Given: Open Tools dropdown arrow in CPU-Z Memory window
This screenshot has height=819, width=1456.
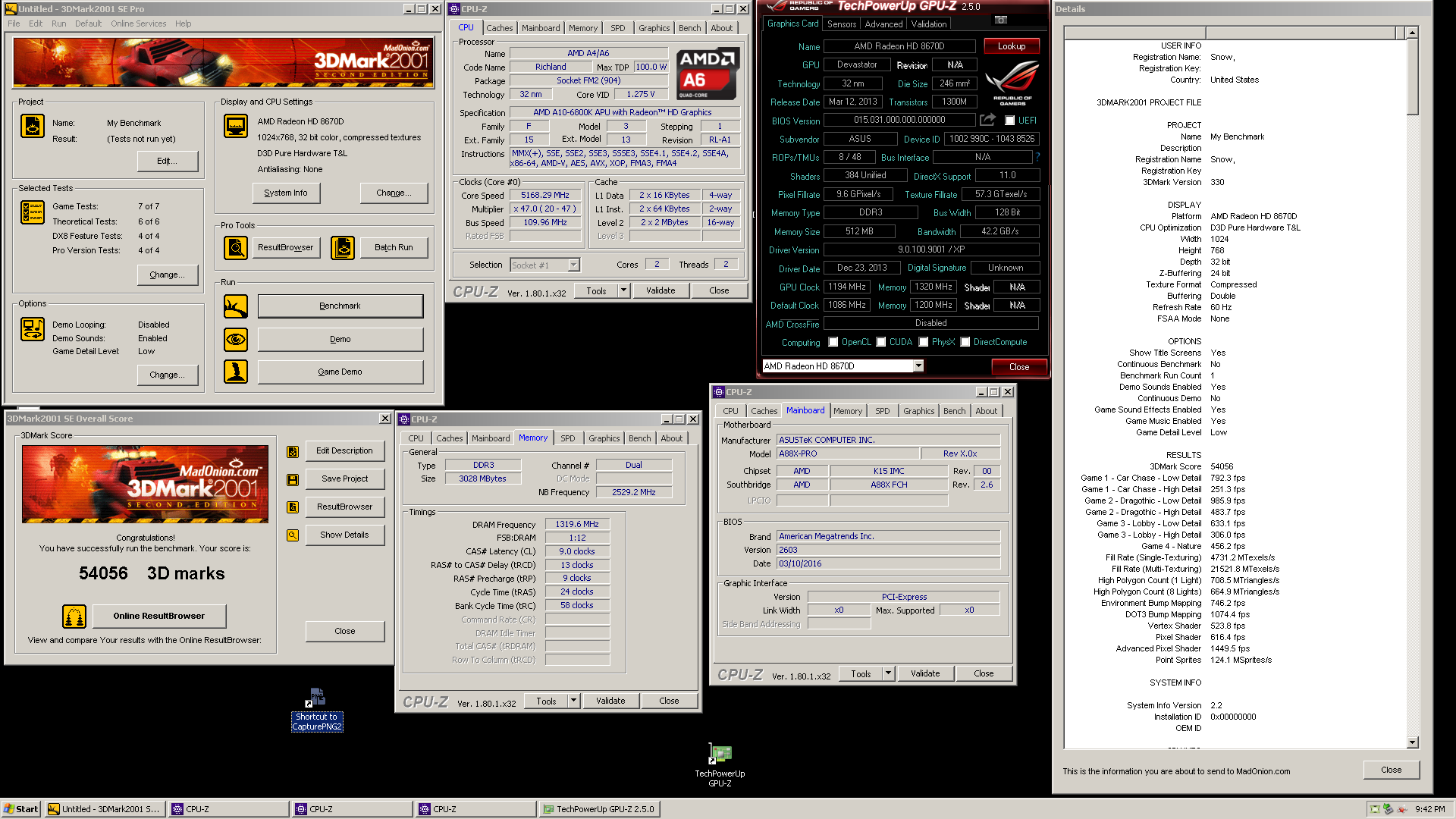Looking at the screenshot, I should pyautogui.click(x=574, y=701).
